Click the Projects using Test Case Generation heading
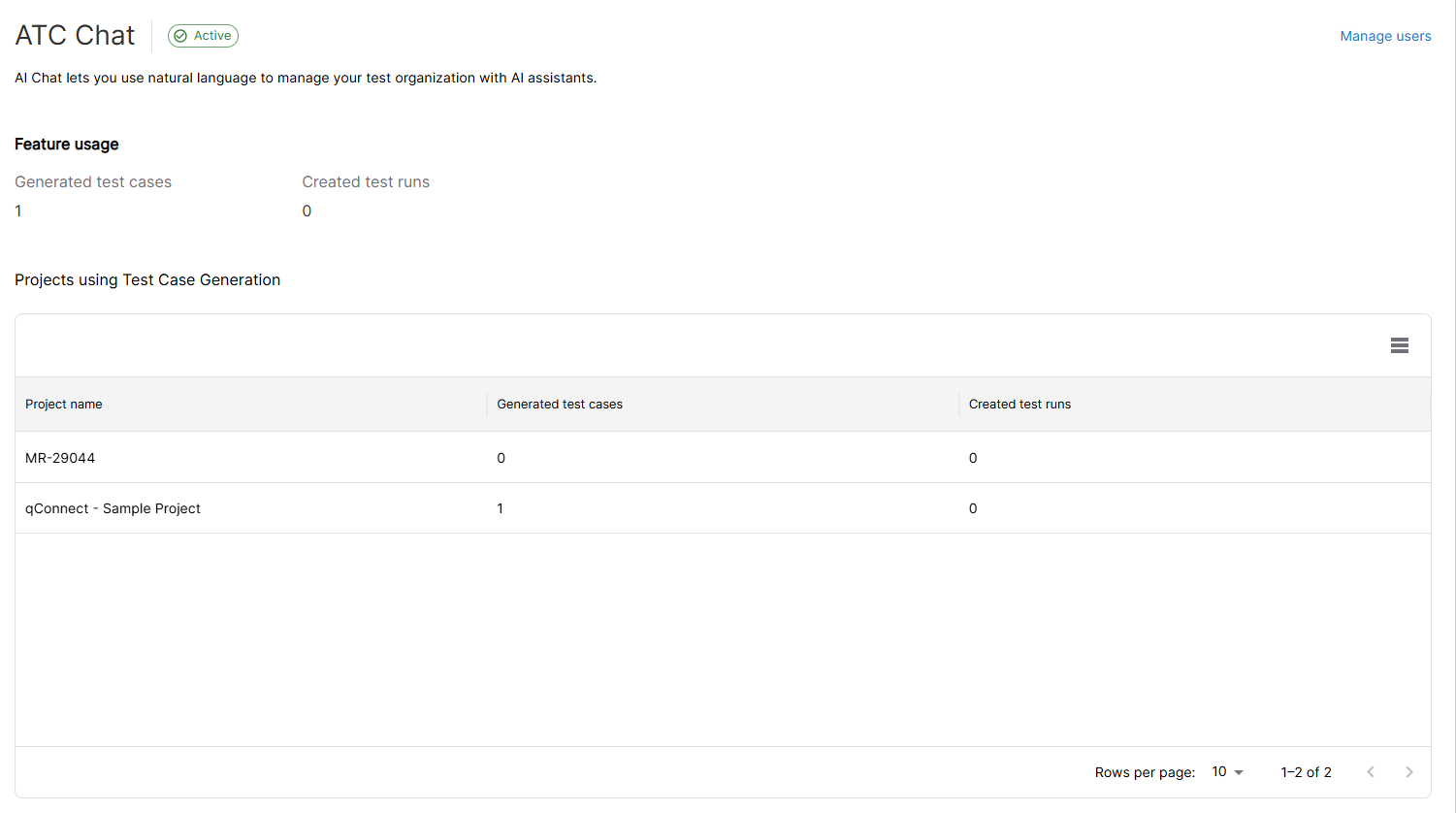Viewport: 1456px width, 813px height. (147, 280)
